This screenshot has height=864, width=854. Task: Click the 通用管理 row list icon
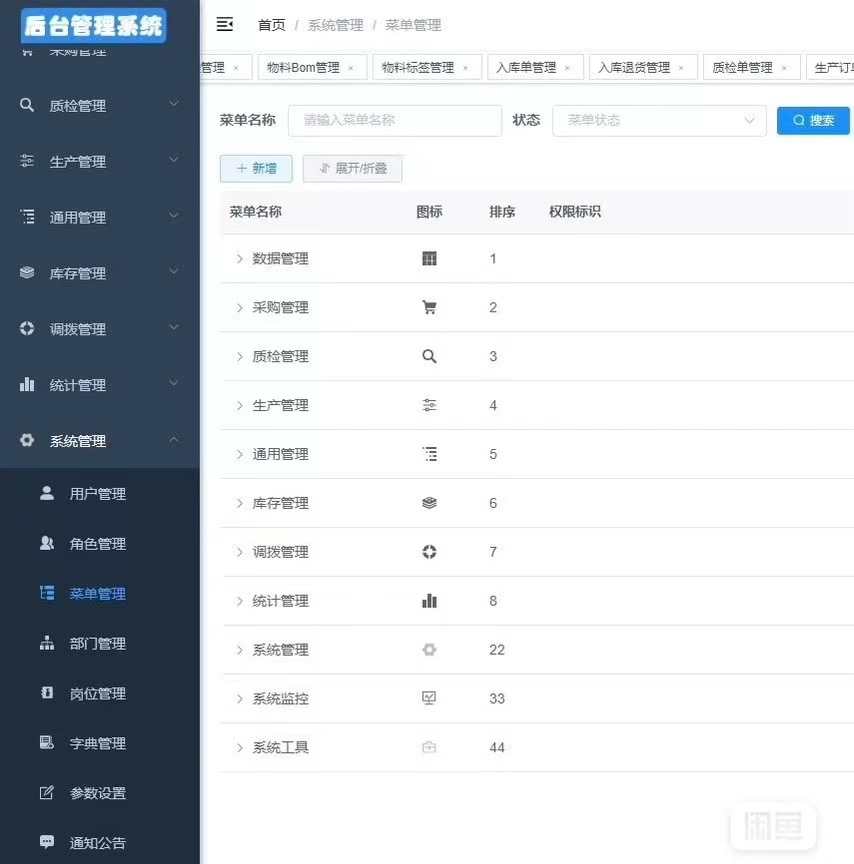pos(429,454)
